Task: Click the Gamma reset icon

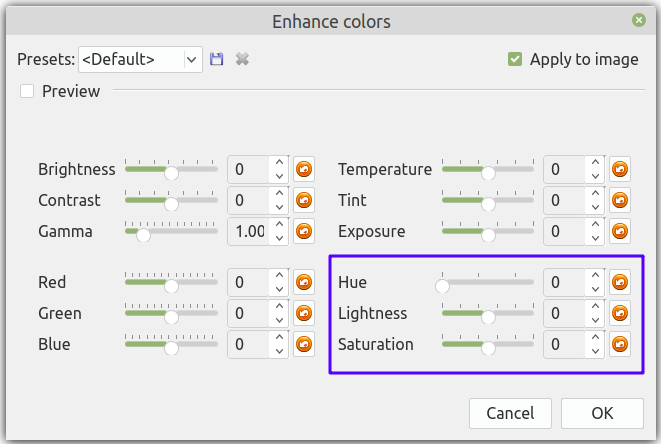Action: coord(304,231)
